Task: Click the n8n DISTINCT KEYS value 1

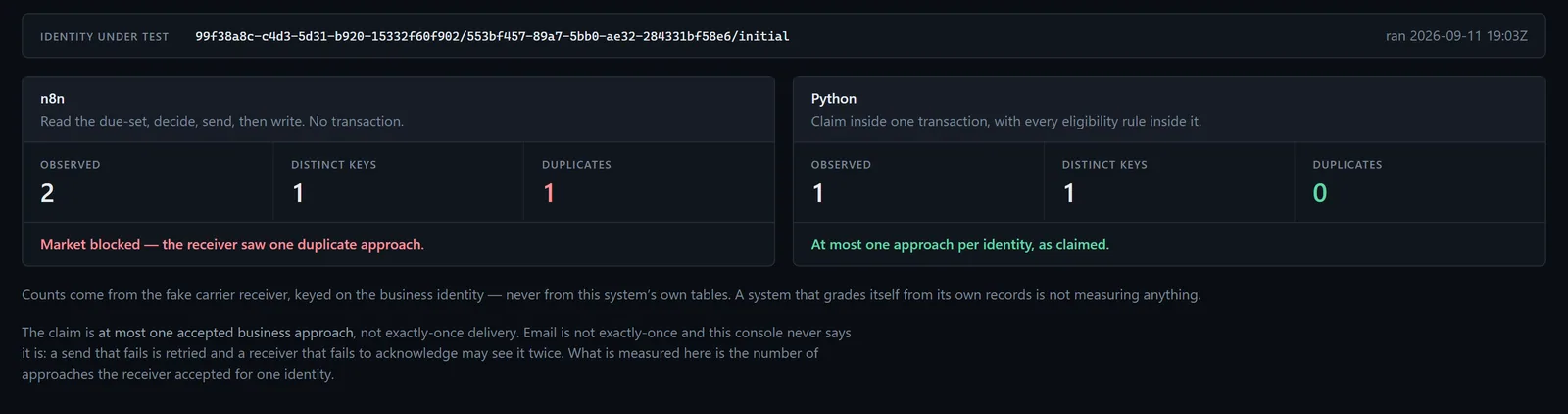Action: pos(298,193)
